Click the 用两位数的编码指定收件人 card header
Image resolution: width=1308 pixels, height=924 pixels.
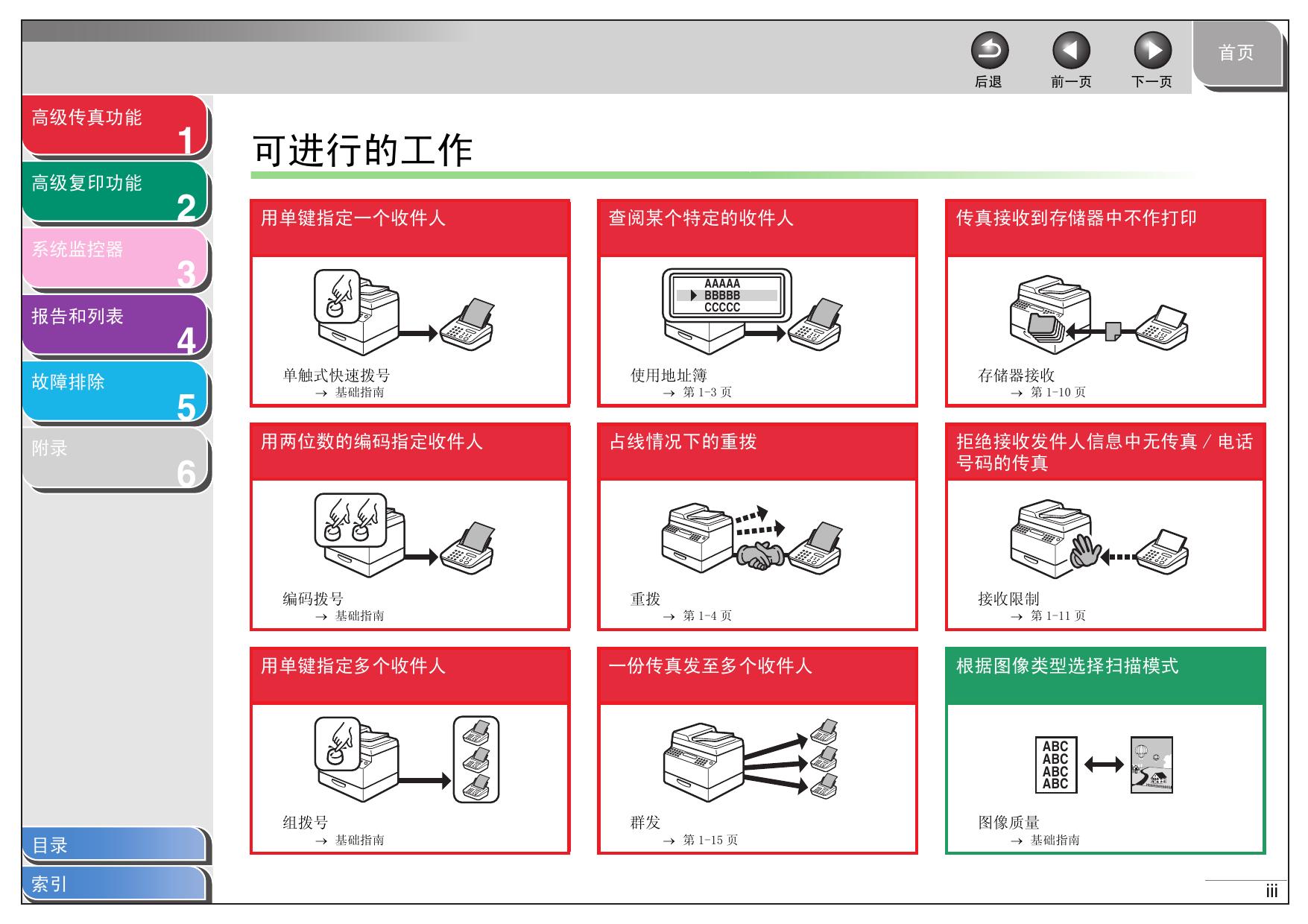click(410, 451)
